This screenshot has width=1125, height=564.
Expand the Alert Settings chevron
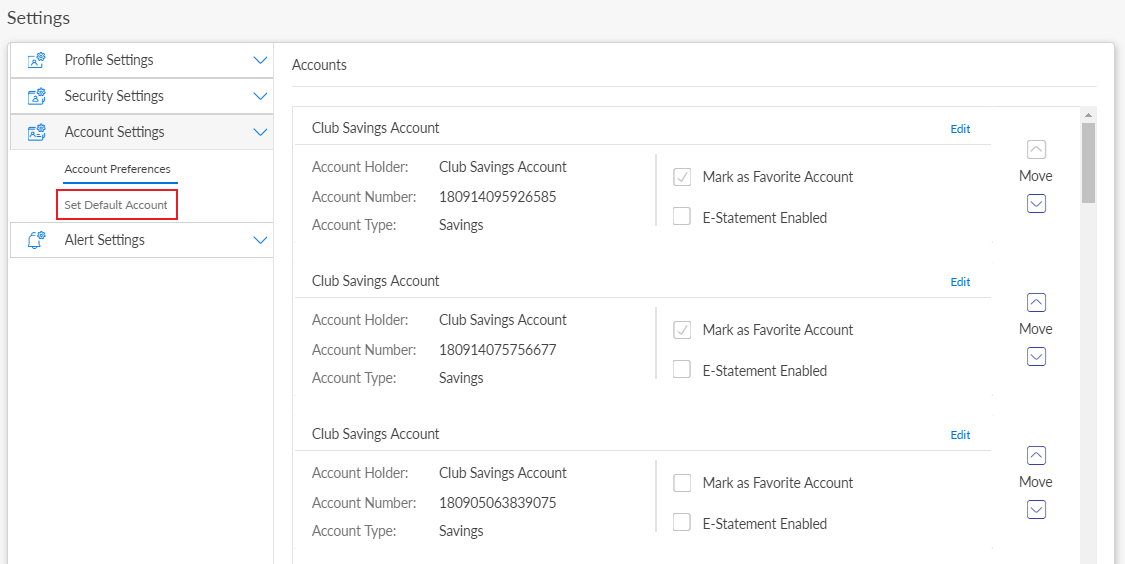coord(260,240)
